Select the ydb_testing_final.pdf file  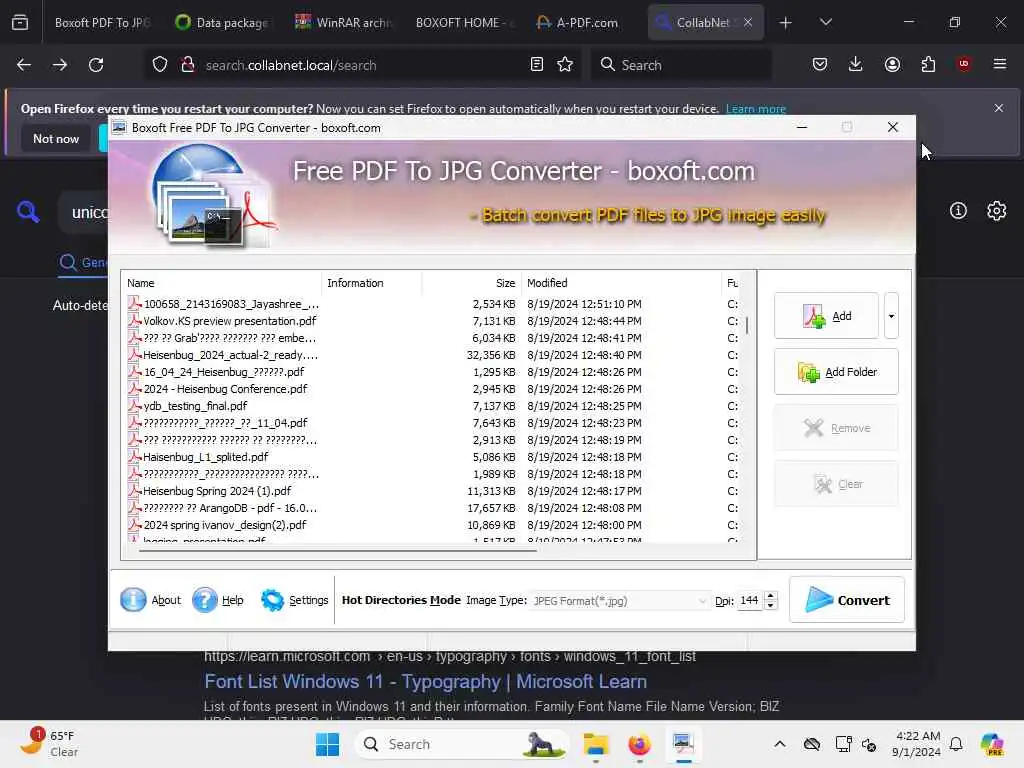pyautogui.click(x=432, y=406)
